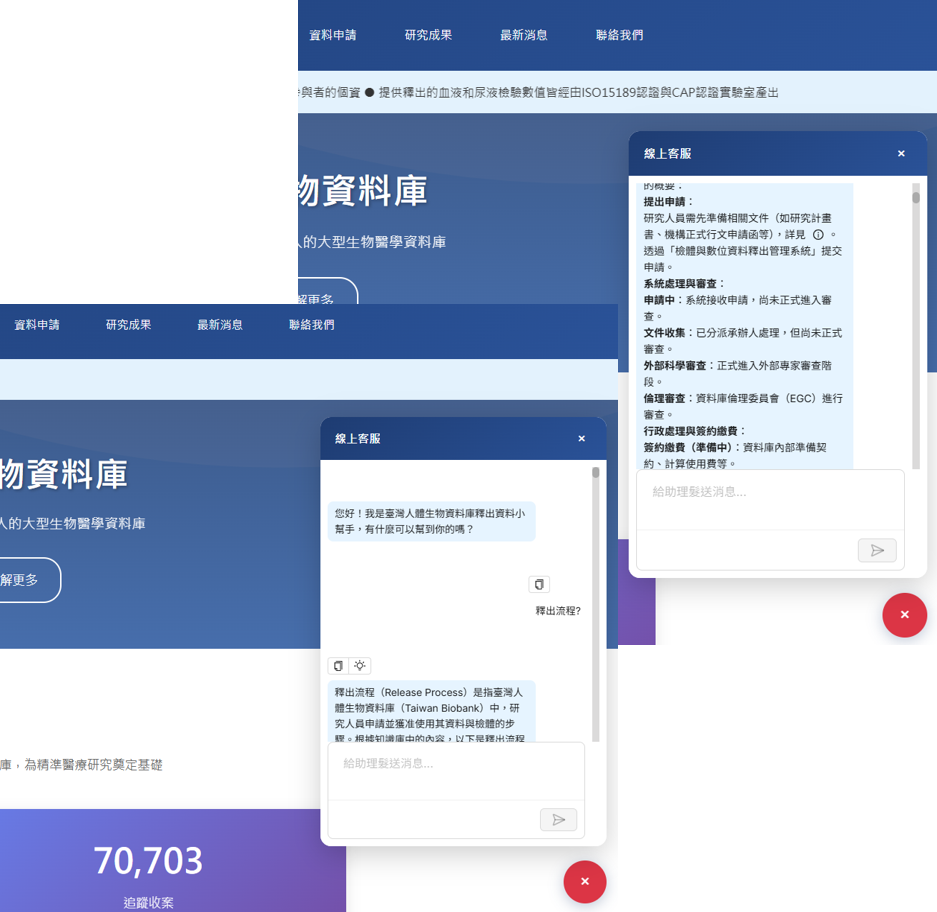Focus the message input in the 提出申請 chat window
The height and width of the screenshot is (912, 937).
(770, 492)
